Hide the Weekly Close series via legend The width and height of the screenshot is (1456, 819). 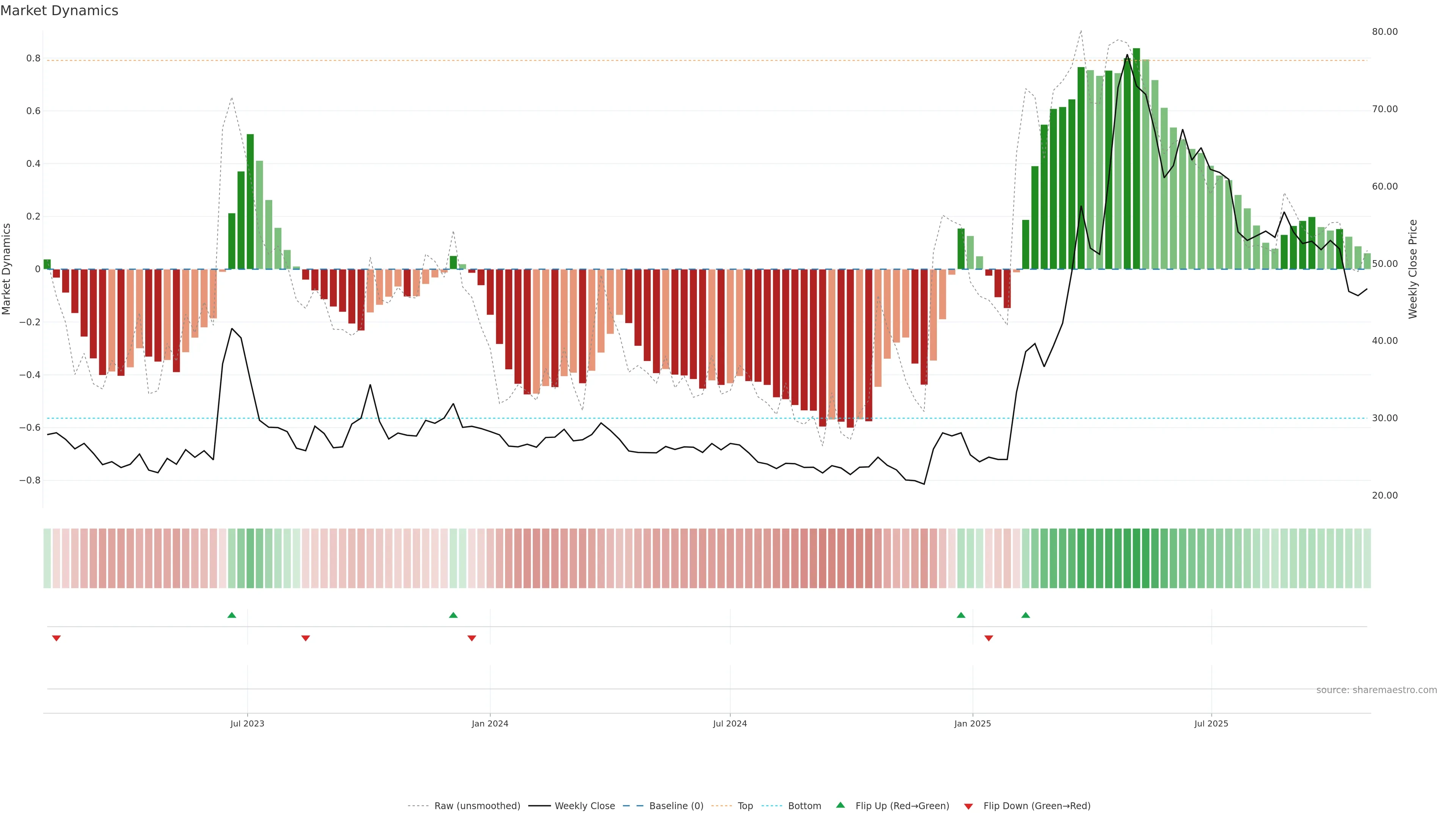coord(584,806)
